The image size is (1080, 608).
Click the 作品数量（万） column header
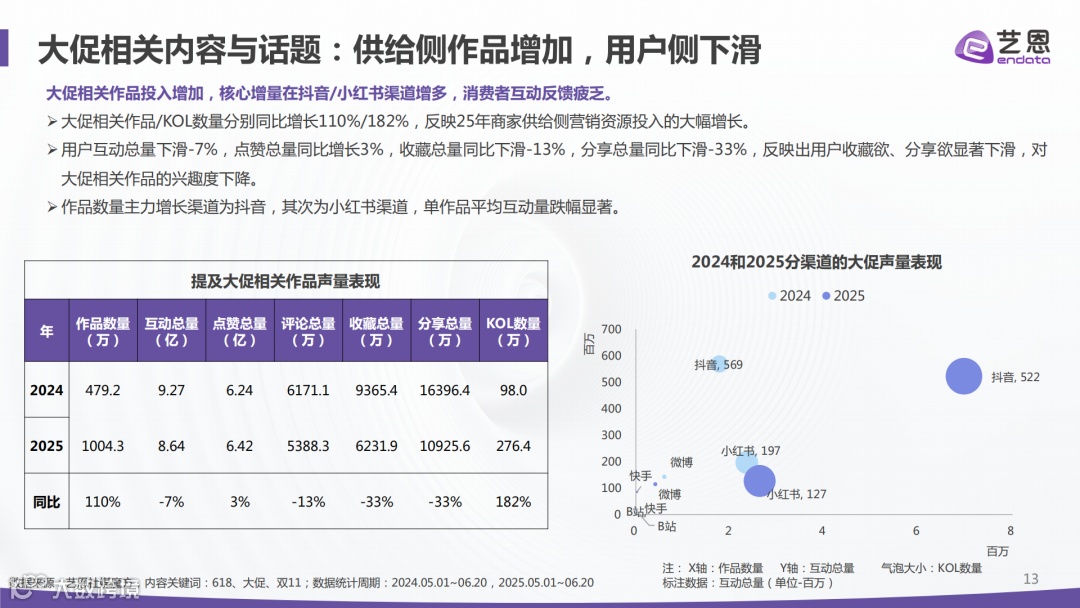click(x=103, y=331)
